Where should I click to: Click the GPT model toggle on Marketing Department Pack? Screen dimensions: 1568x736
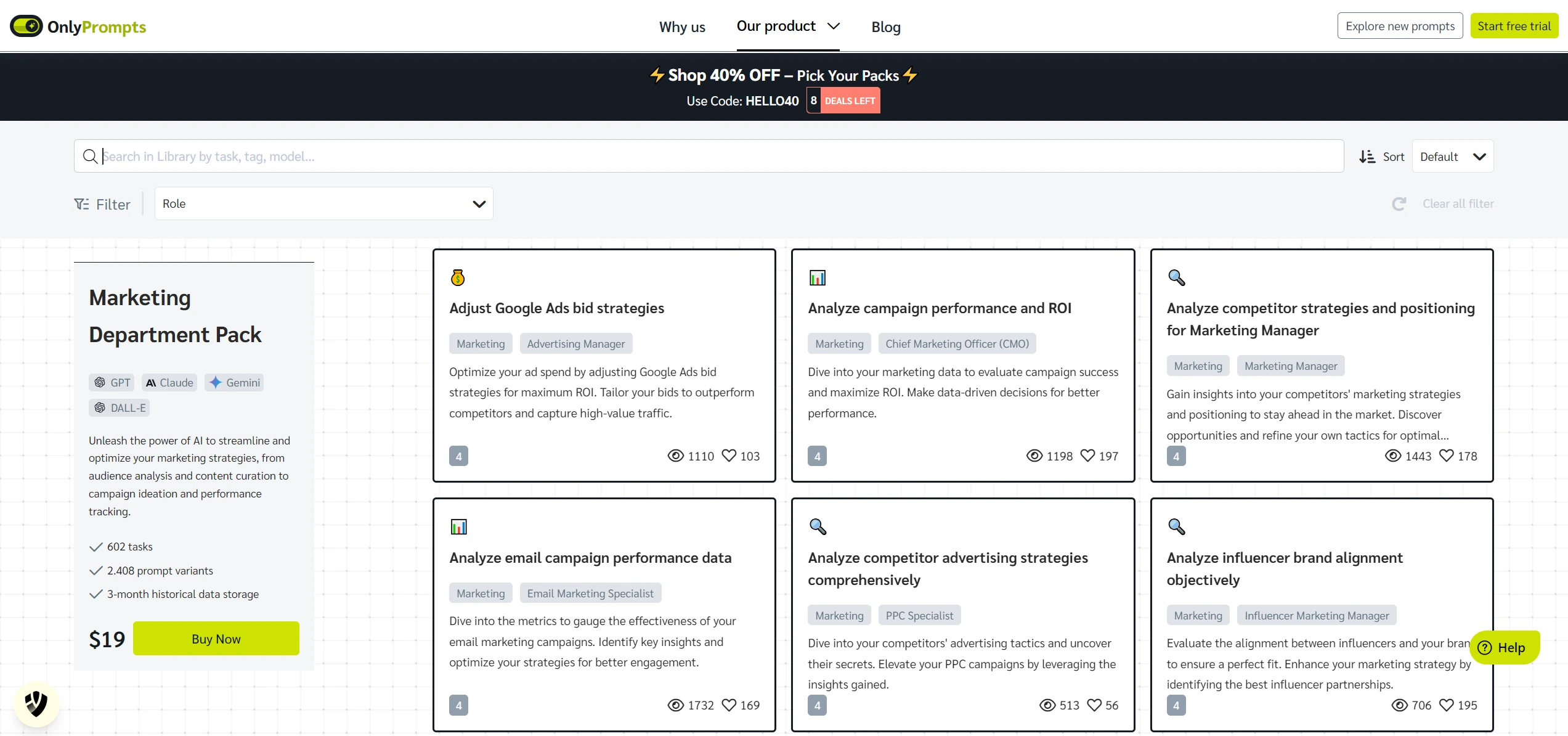click(111, 381)
